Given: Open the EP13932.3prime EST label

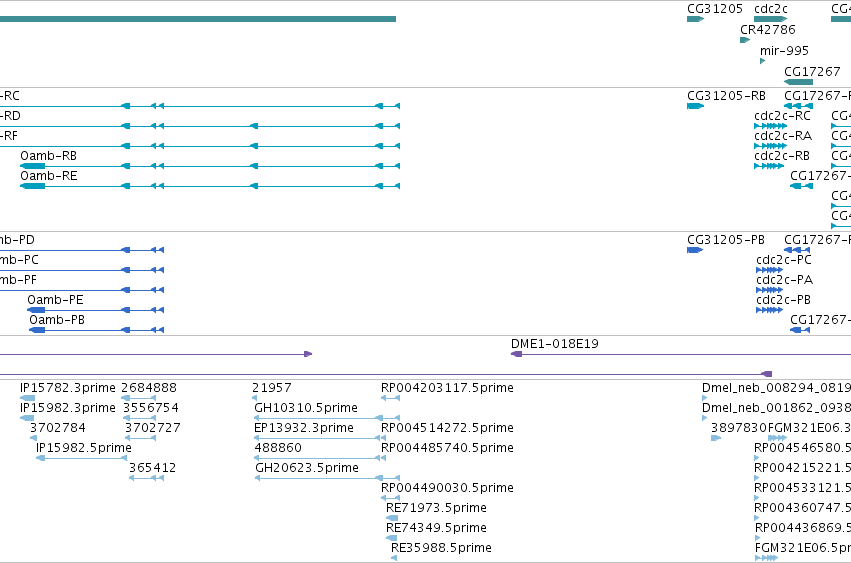Looking at the screenshot, I should [303, 428].
